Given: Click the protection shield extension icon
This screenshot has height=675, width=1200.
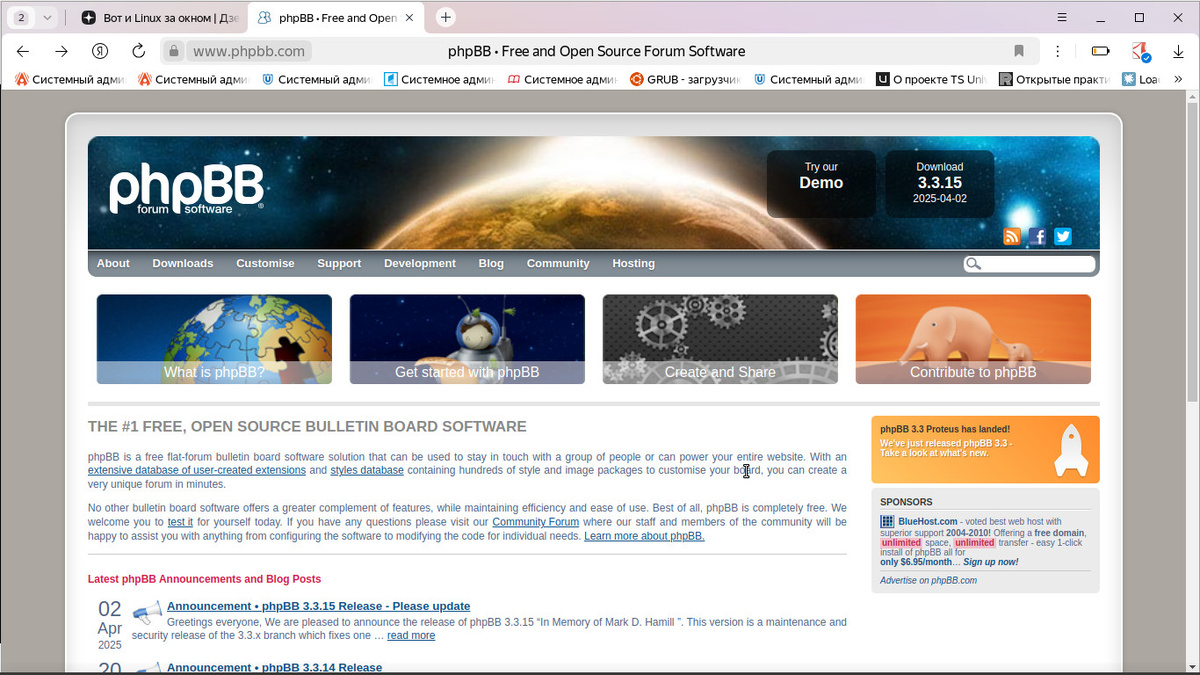Looking at the screenshot, I should [1140, 51].
